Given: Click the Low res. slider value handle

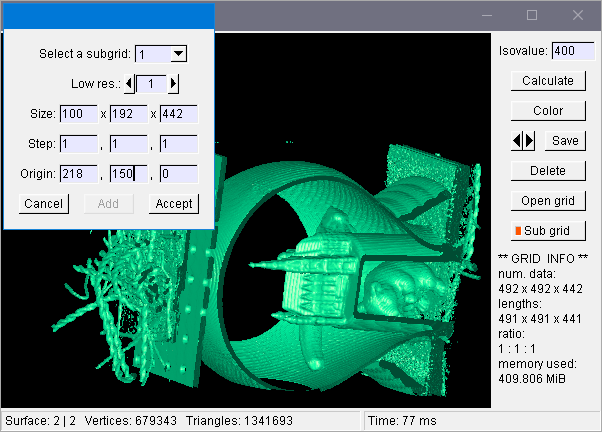Looking at the screenshot, I should tap(151, 84).
